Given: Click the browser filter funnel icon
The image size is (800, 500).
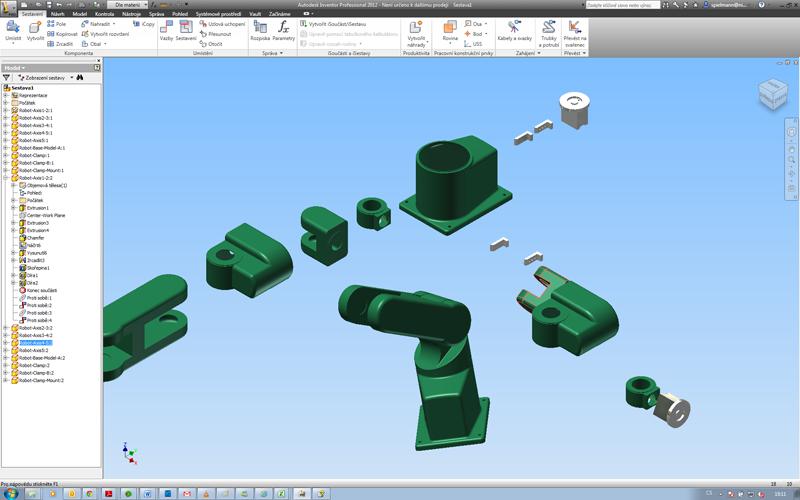Looking at the screenshot, I should tap(6, 77).
